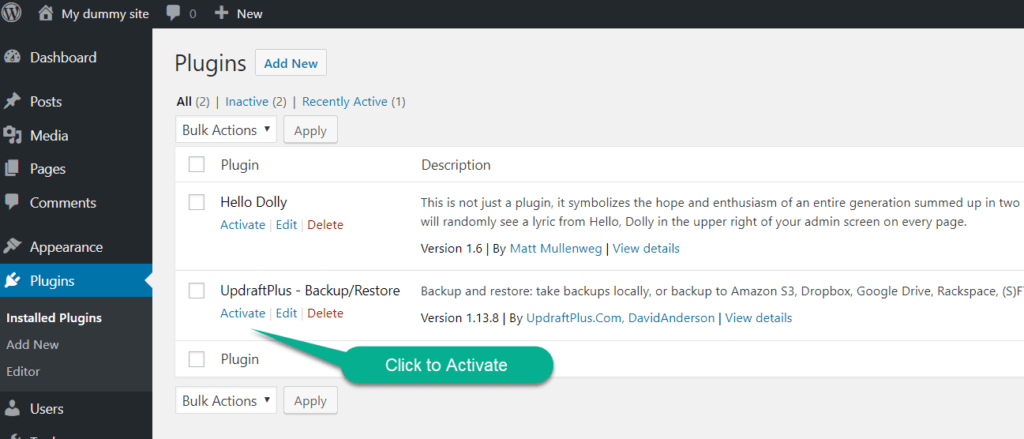
Task: Edit the Hello Dolly plugin
Action: click(286, 225)
